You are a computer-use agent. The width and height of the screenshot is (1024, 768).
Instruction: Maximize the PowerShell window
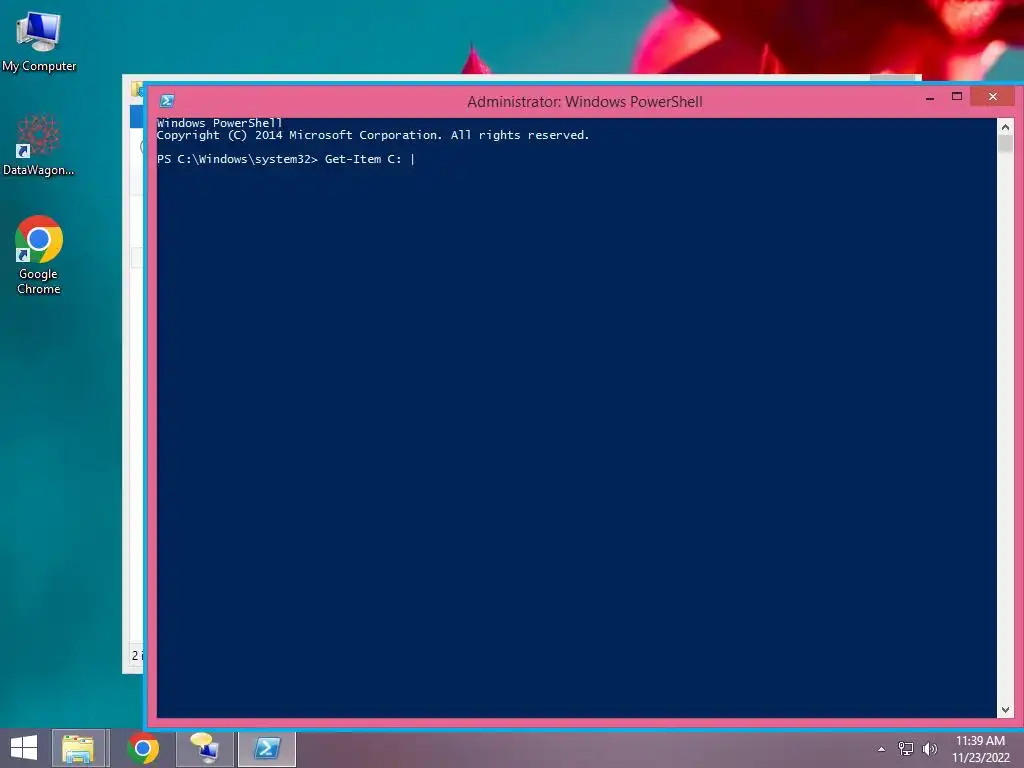pyautogui.click(x=957, y=97)
